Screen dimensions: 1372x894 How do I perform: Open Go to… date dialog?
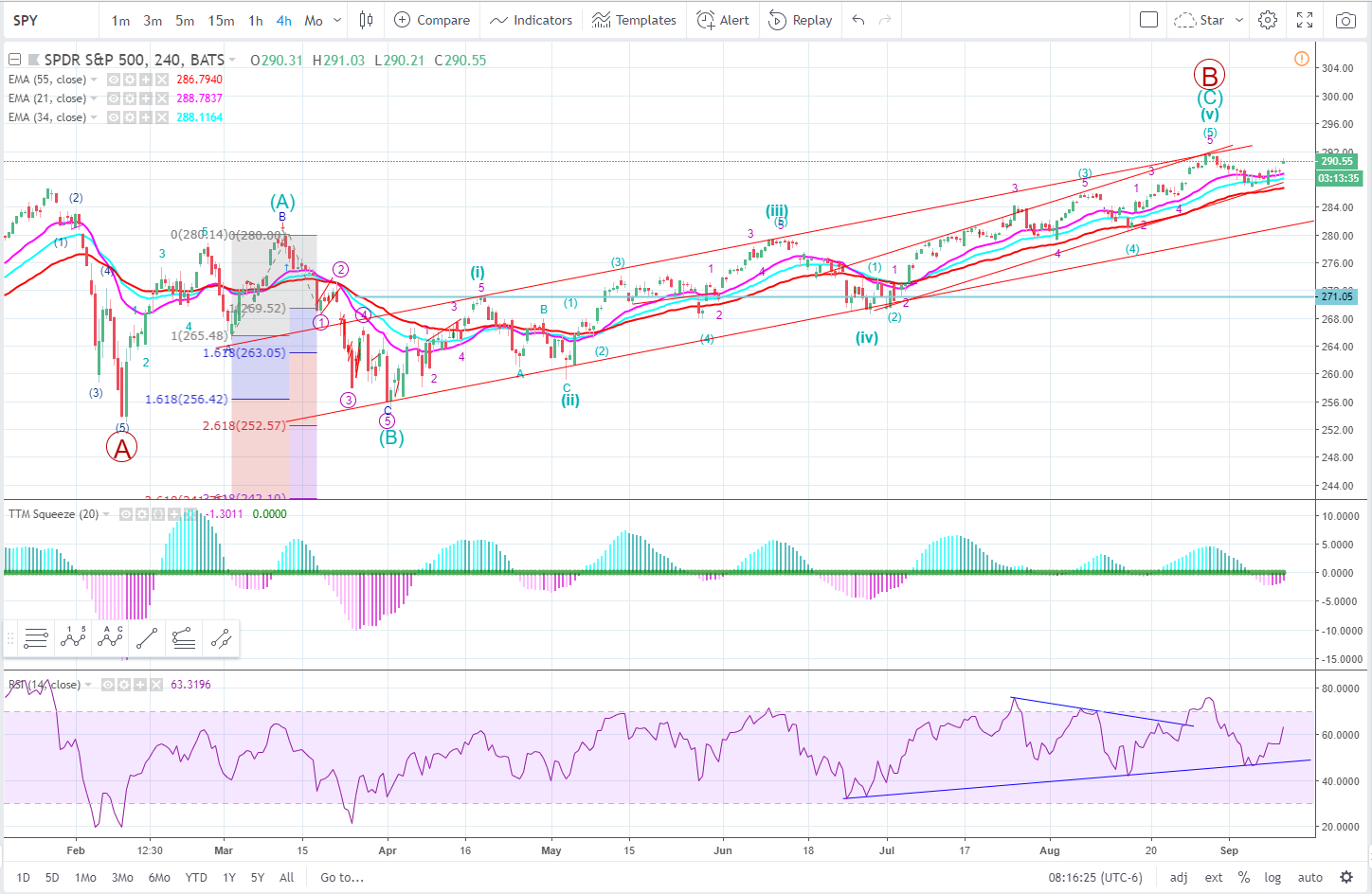click(x=342, y=877)
